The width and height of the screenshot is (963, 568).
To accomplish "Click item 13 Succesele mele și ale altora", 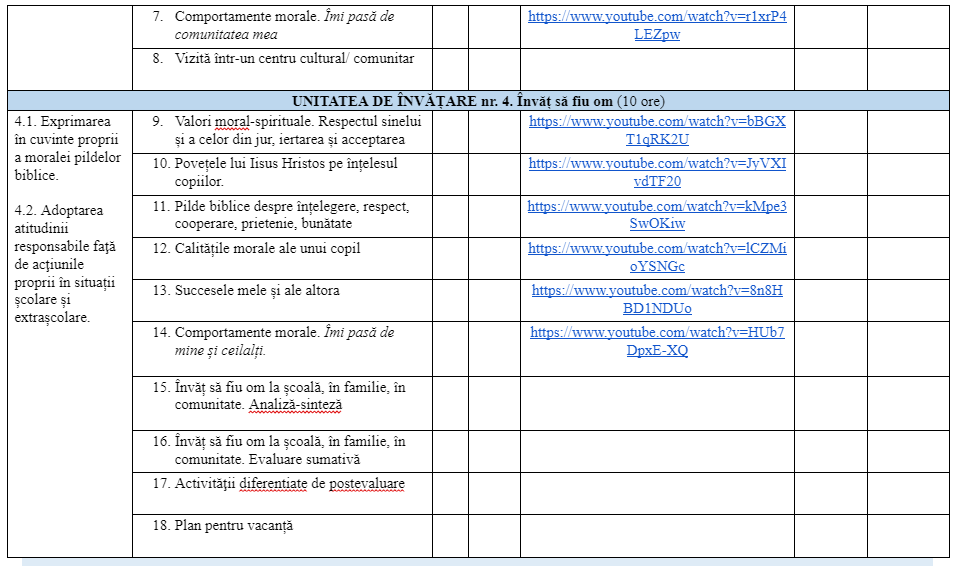I will [x=257, y=291].
